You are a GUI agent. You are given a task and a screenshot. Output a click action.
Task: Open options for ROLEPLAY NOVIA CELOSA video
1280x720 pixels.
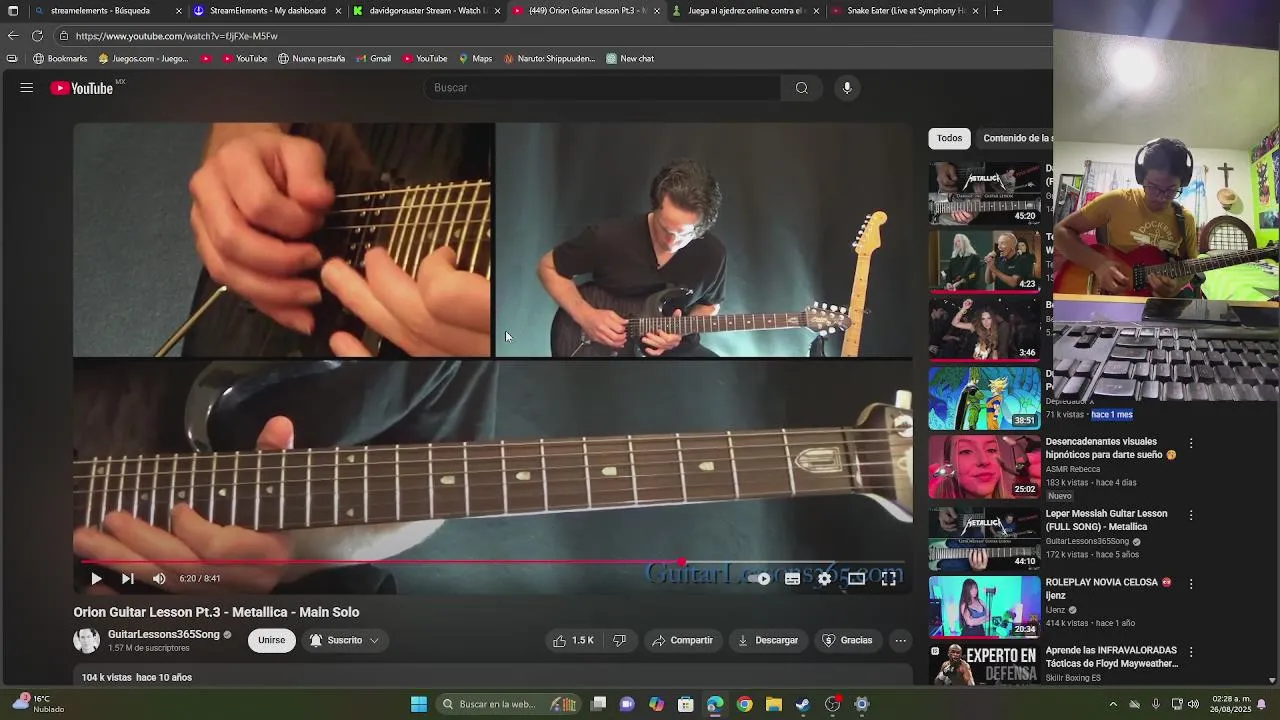pyautogui.click(x=1190, y=583)
